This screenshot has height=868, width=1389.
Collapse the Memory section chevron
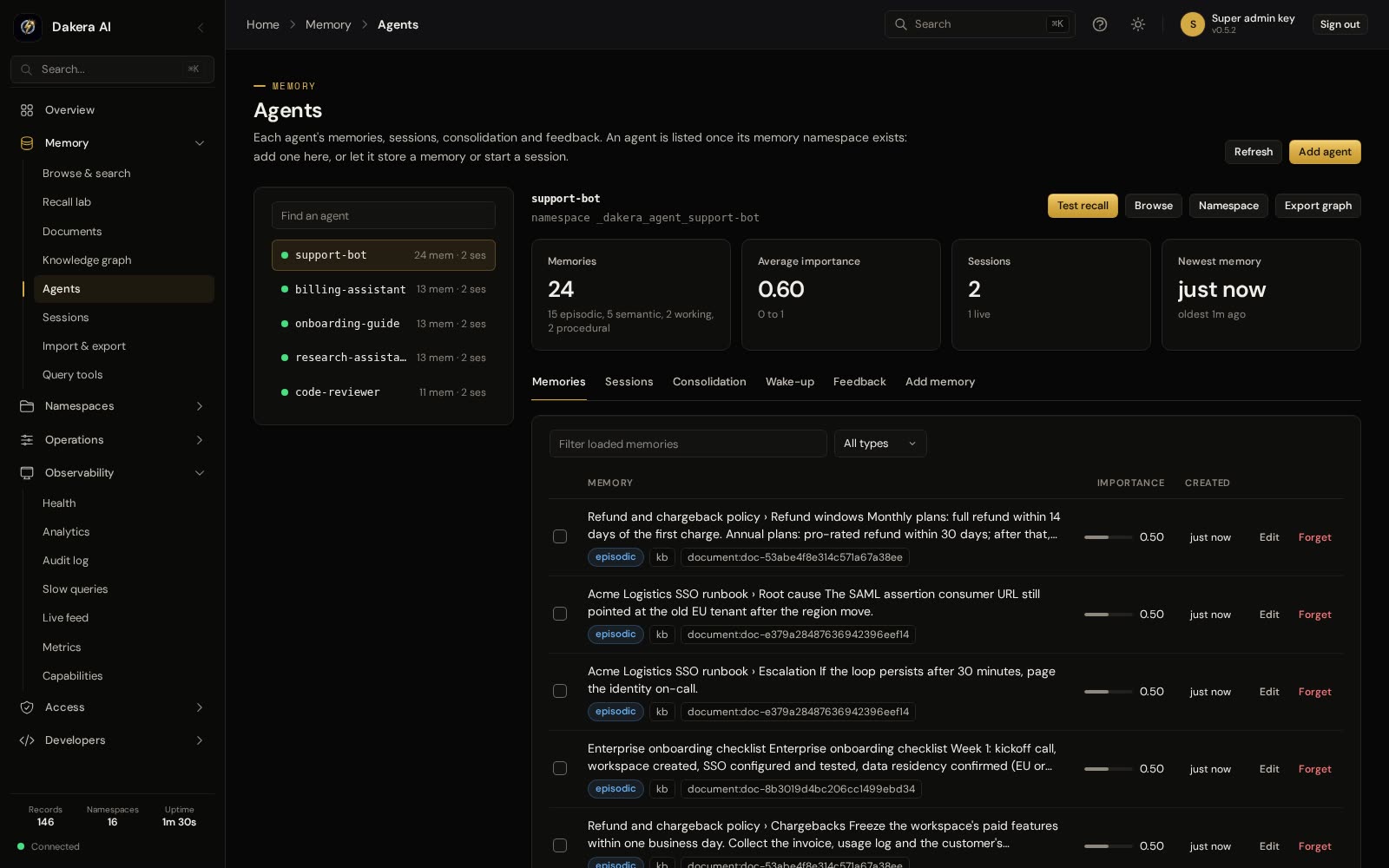pos(200,143)
